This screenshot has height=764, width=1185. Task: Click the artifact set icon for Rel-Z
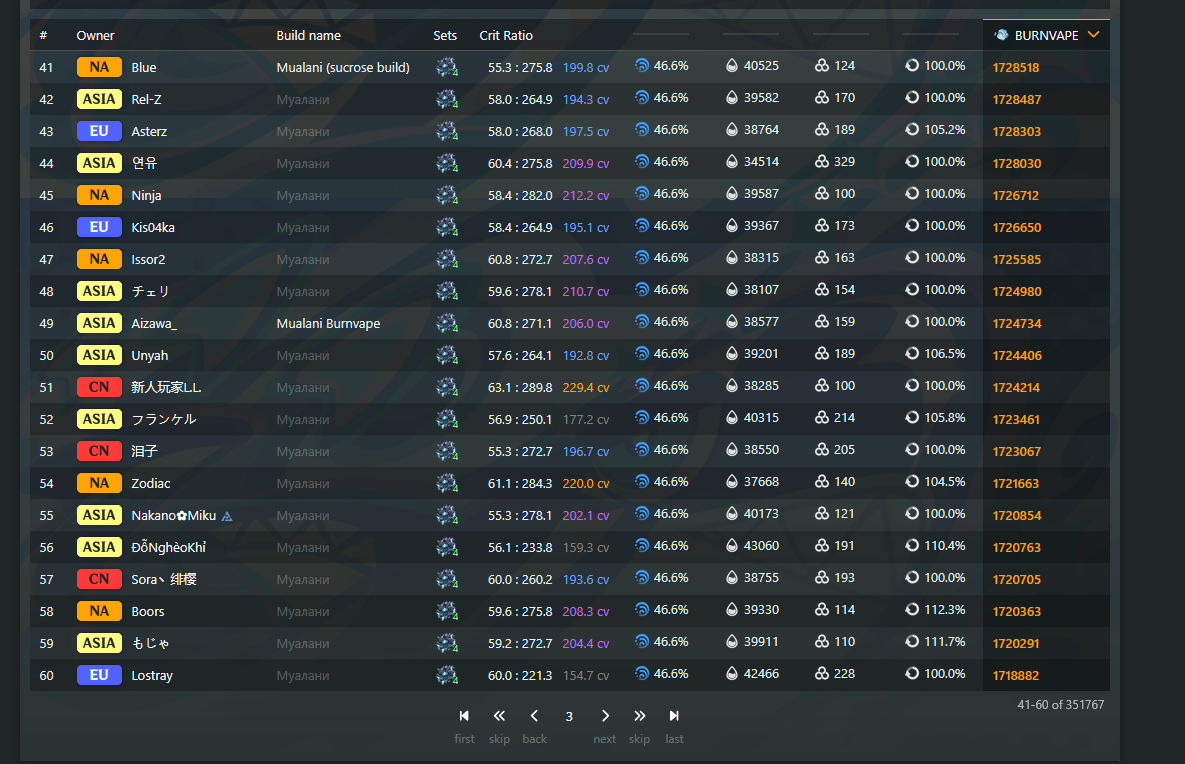click(x=447, y=99)
